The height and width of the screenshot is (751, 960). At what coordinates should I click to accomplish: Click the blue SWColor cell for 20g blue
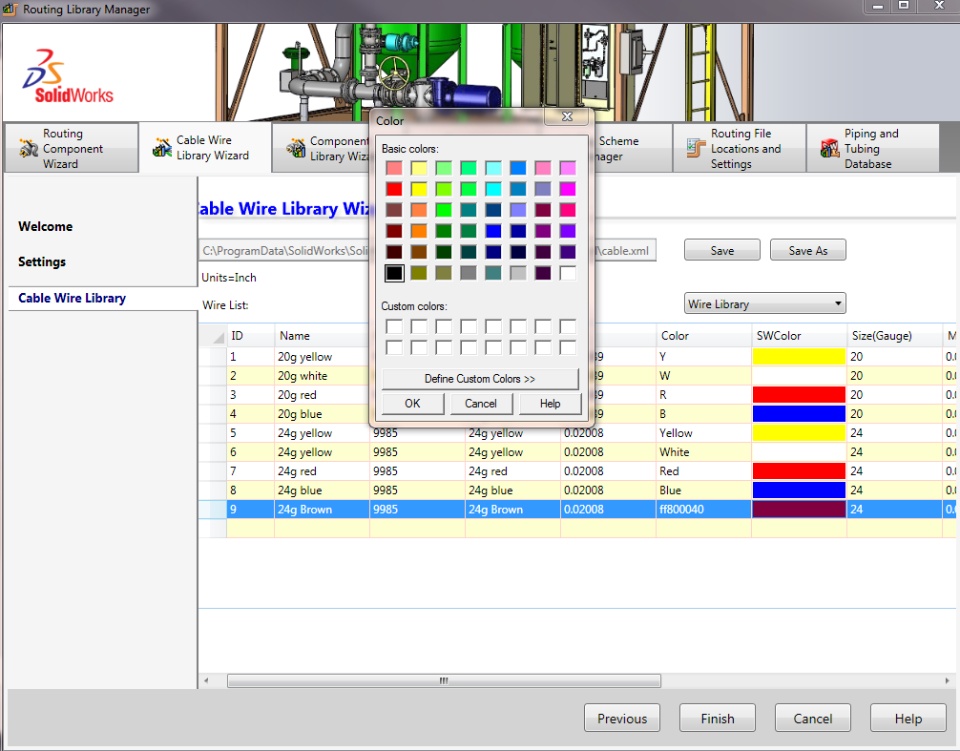pyautogui.click(x=799, y=414)
